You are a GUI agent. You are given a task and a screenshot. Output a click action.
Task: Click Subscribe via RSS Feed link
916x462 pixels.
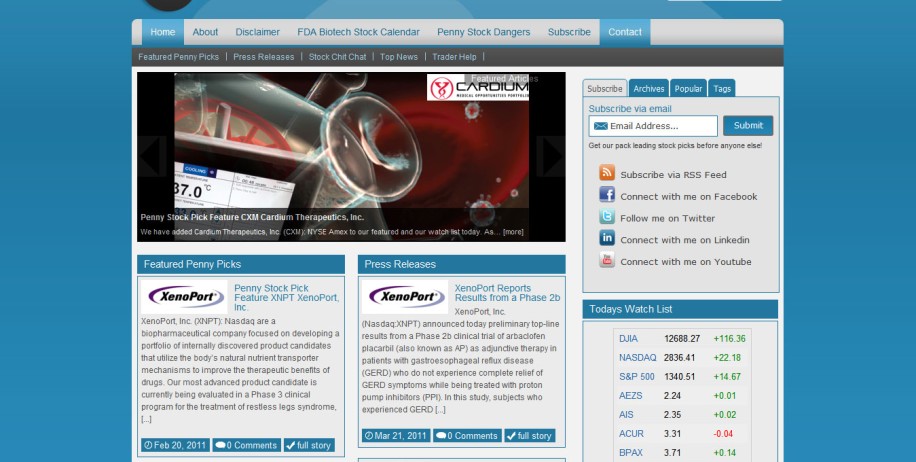coord(674,175)
